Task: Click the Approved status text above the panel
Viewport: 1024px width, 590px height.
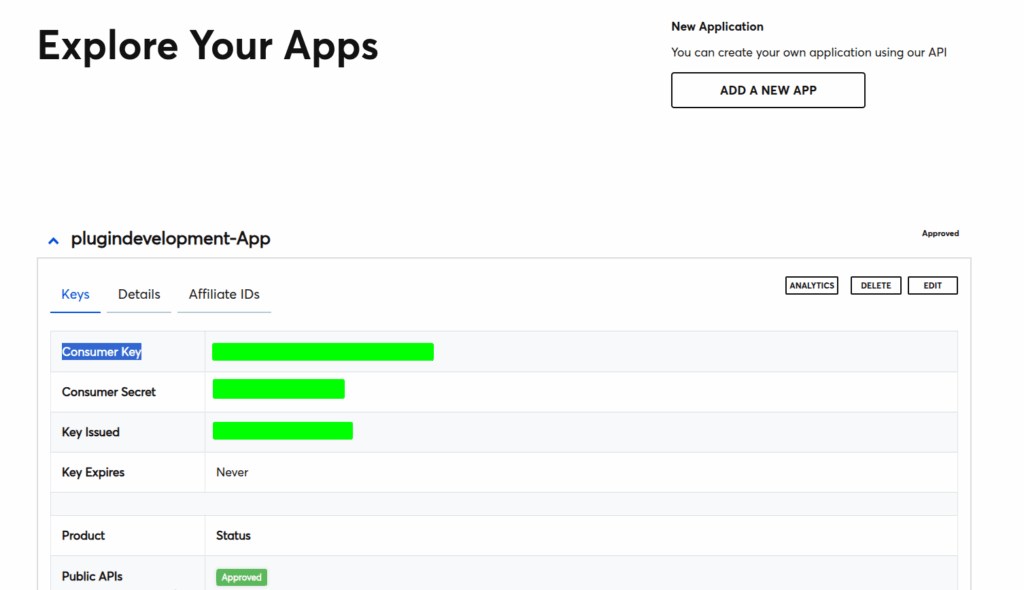Action: click(x=939, y=234)
